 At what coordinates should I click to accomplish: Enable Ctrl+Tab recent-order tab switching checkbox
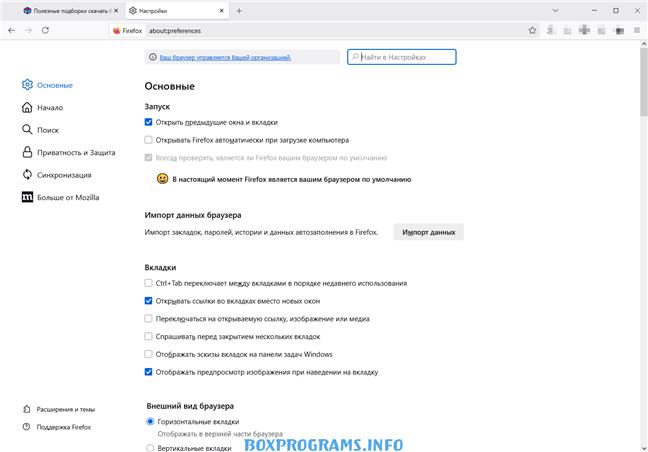pyautogui.click(x=148, y=283)
